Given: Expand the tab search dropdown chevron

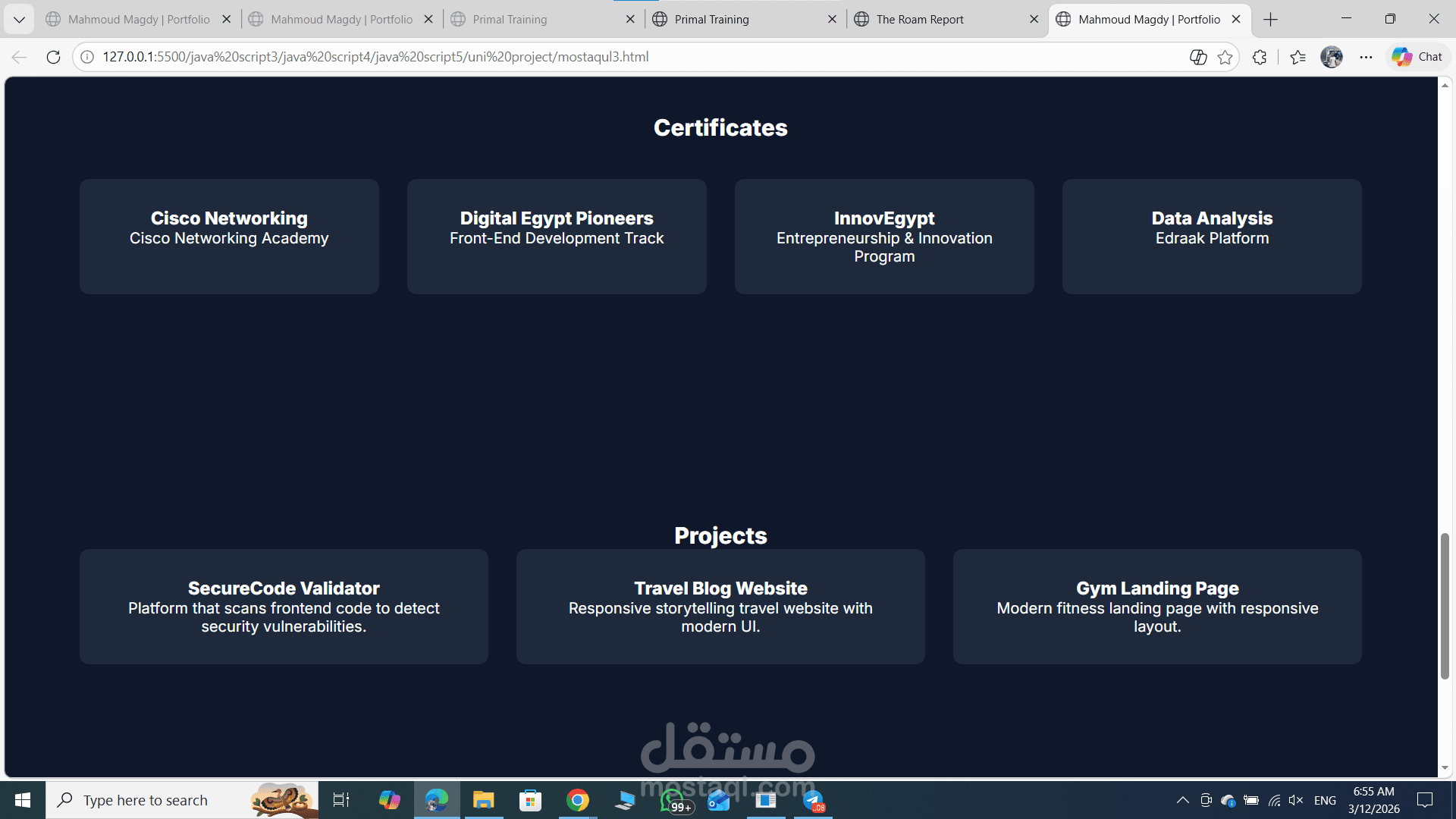Looking at the screenshot, I should 19,20.
